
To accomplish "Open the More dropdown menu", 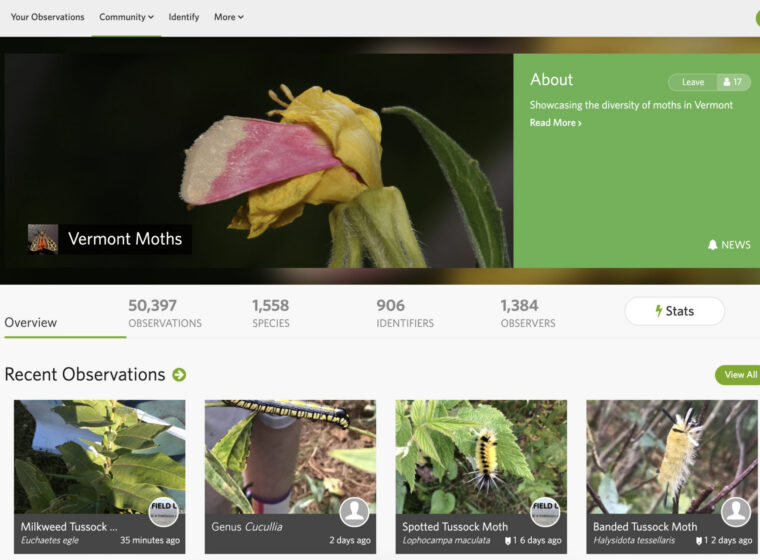I will coord(228,17).
